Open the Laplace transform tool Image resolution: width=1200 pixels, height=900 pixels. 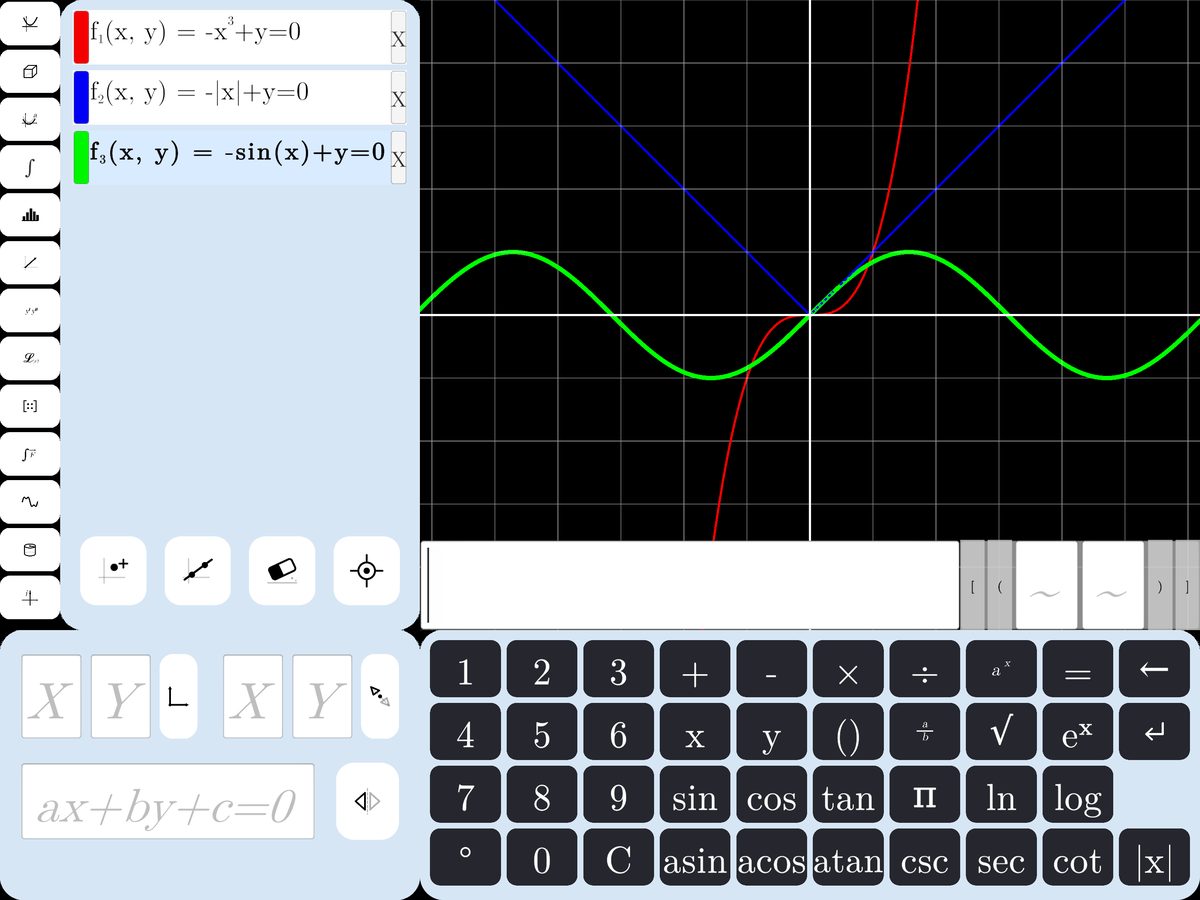pos(30,359)
